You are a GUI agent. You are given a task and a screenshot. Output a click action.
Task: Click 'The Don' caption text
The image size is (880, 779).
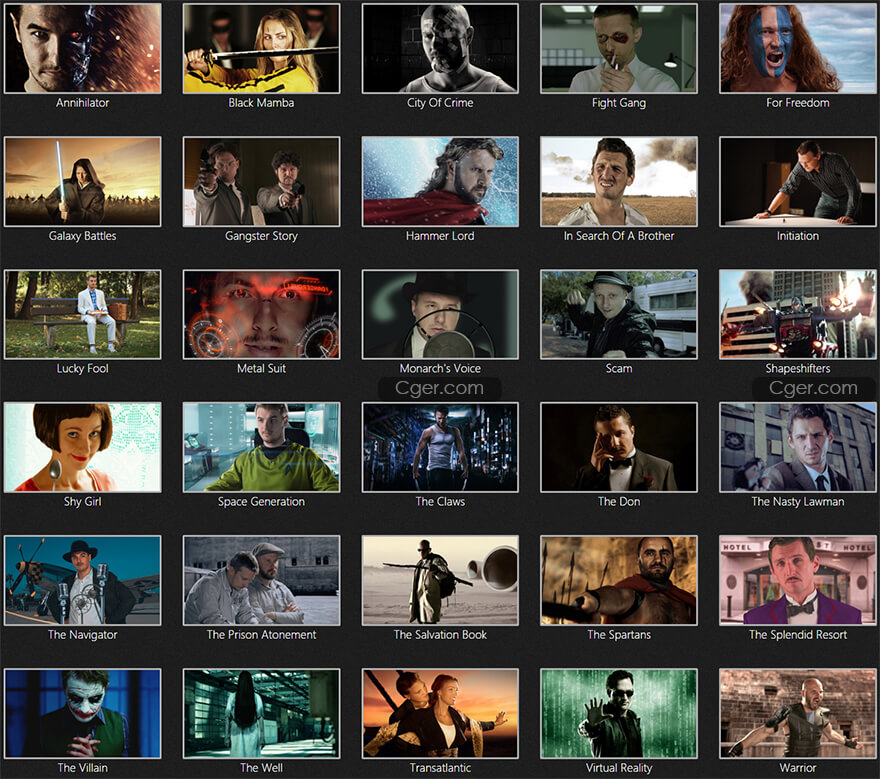tap(619, 502)
